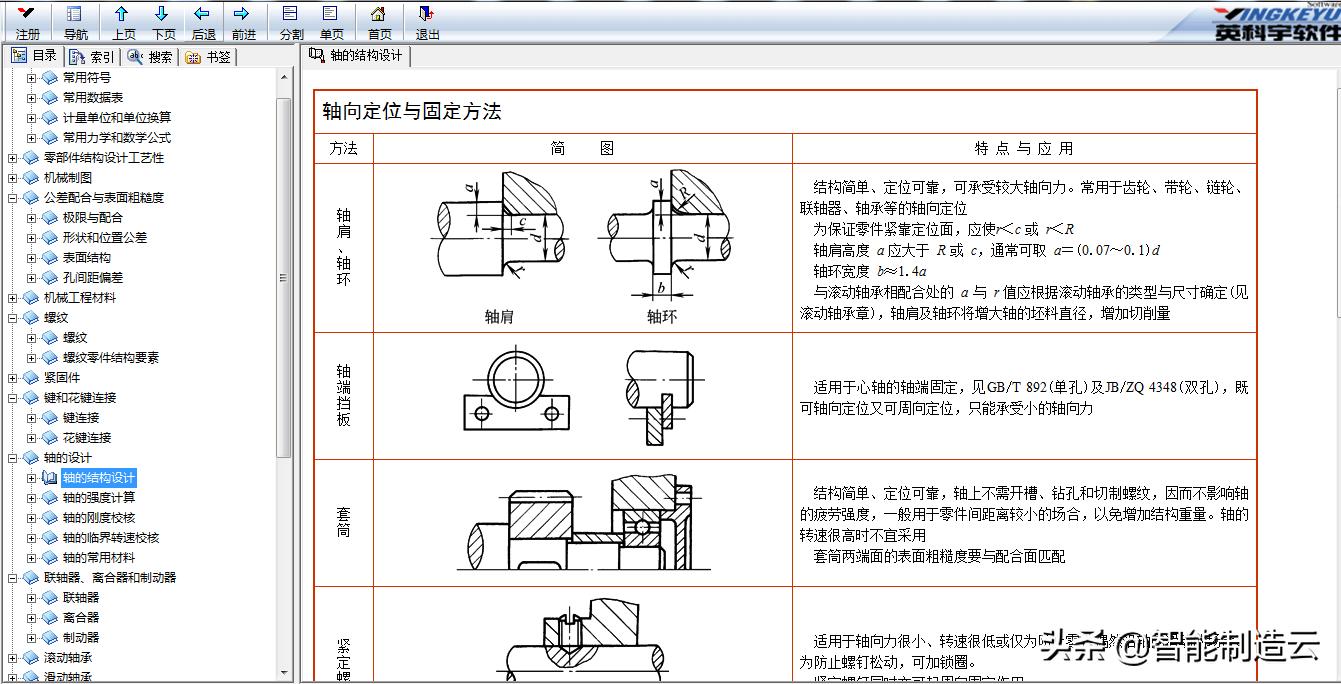This screenshot has width=1341, height=684.
Task: Expand the 常用符号 tree node
Action: coord(31,77)
